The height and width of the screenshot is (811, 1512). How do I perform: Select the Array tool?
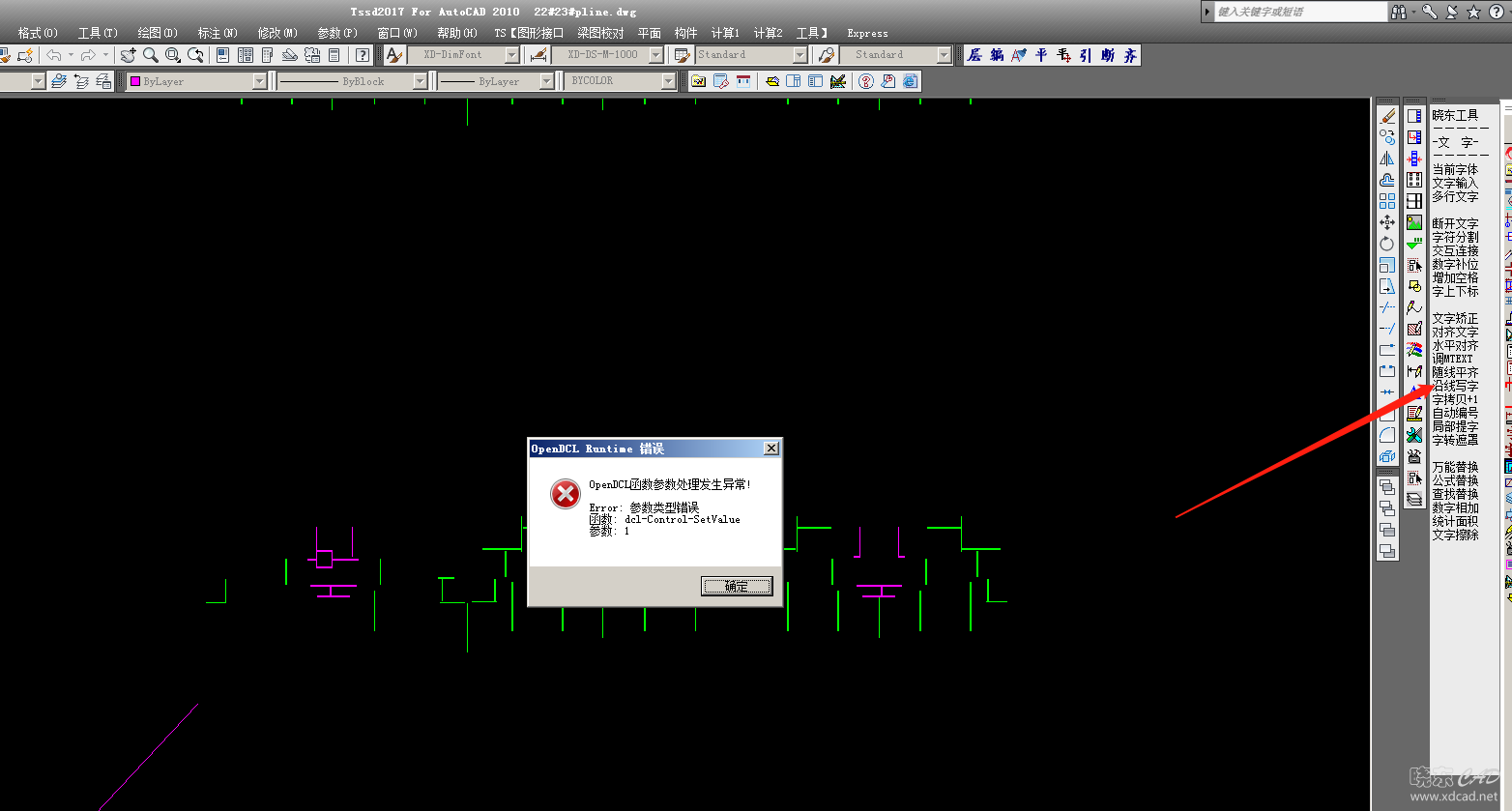point(1387,201)
